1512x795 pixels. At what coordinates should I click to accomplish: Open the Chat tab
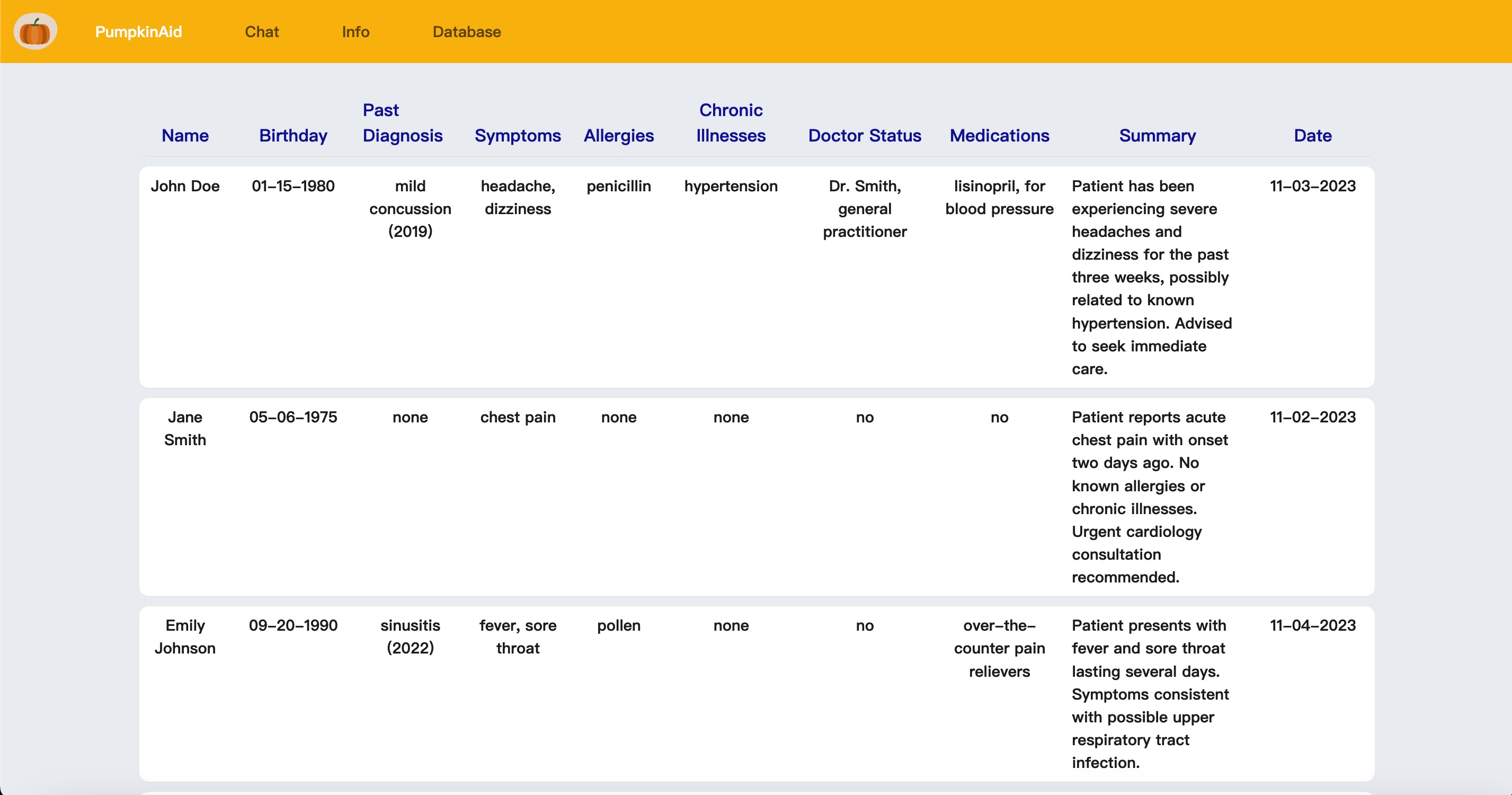[x=262, y=32]
